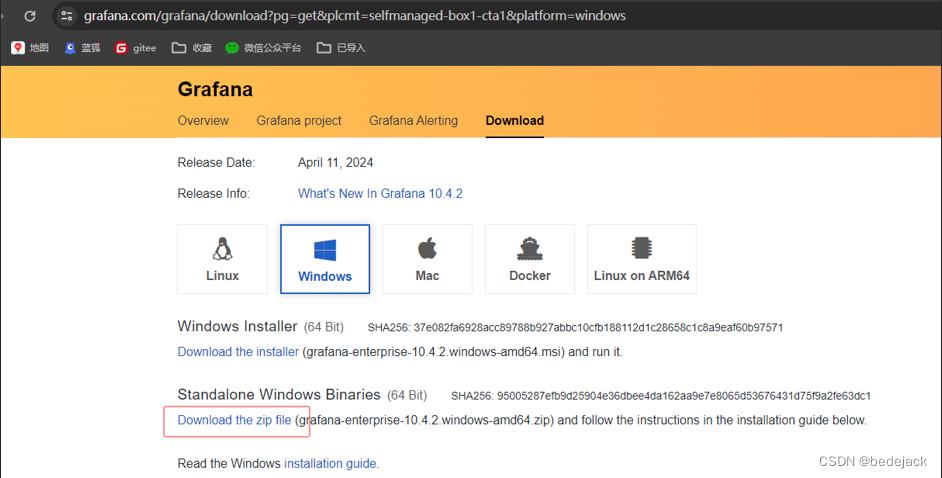Pick the Docker whale platform icon
Screen dimensions: 942x478
click(x=530, y=249)
